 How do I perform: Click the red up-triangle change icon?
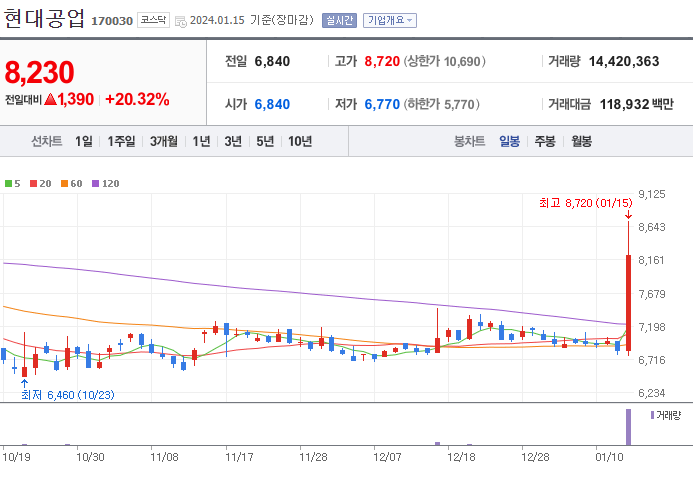point(50,99)
